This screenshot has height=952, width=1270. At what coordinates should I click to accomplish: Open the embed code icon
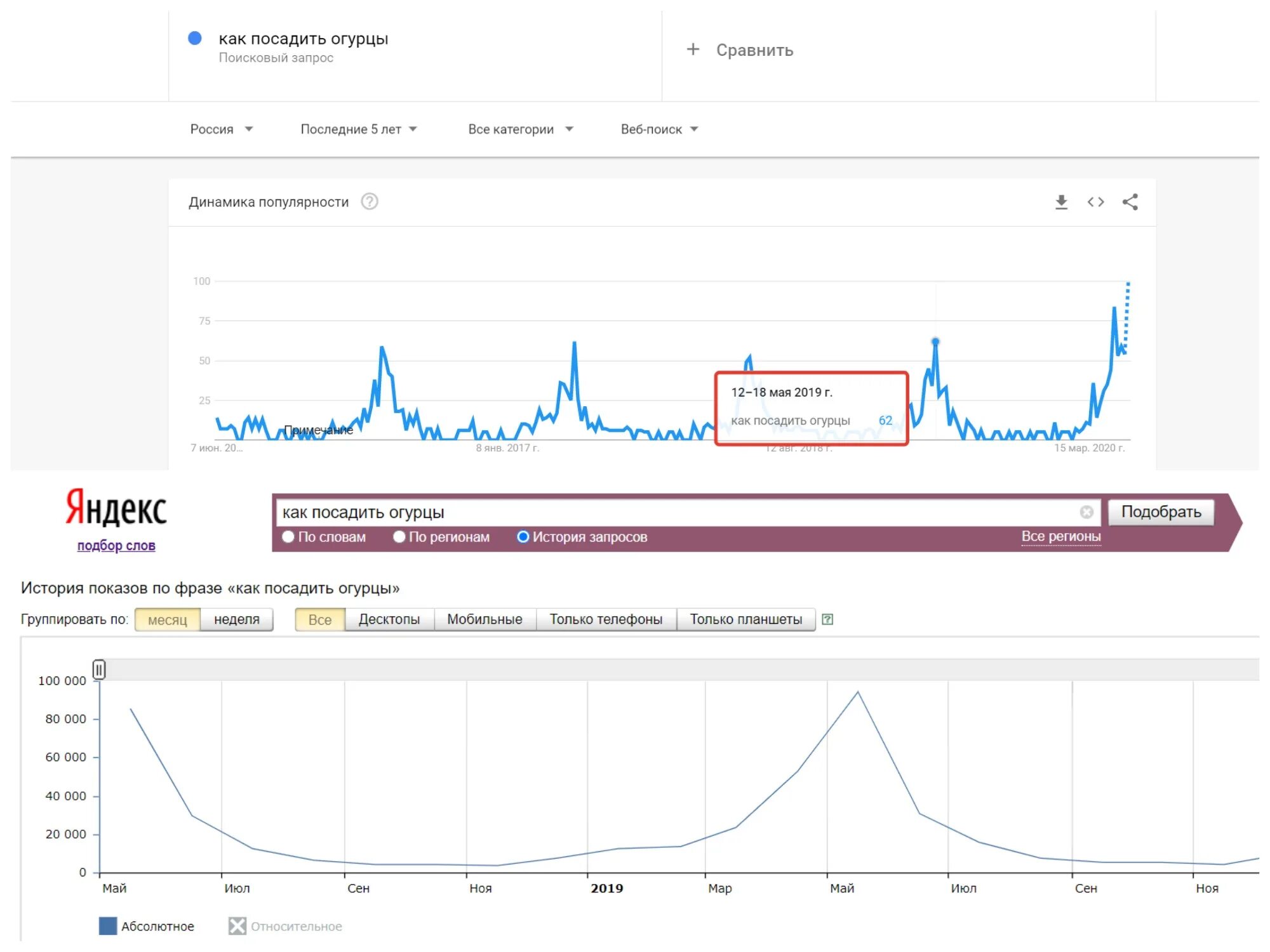pos(1095,202)
